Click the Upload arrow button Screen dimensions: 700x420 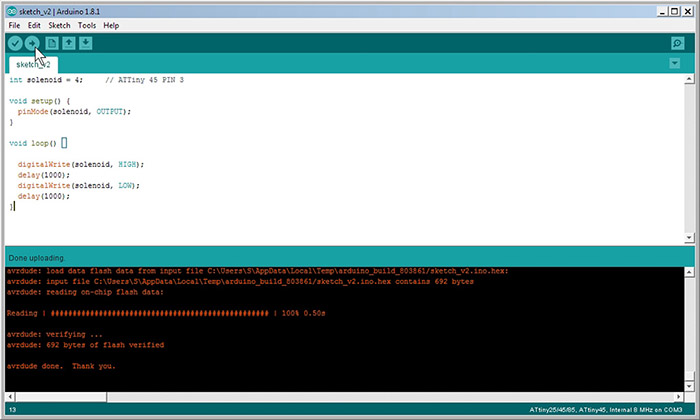(x=32, y=43)
